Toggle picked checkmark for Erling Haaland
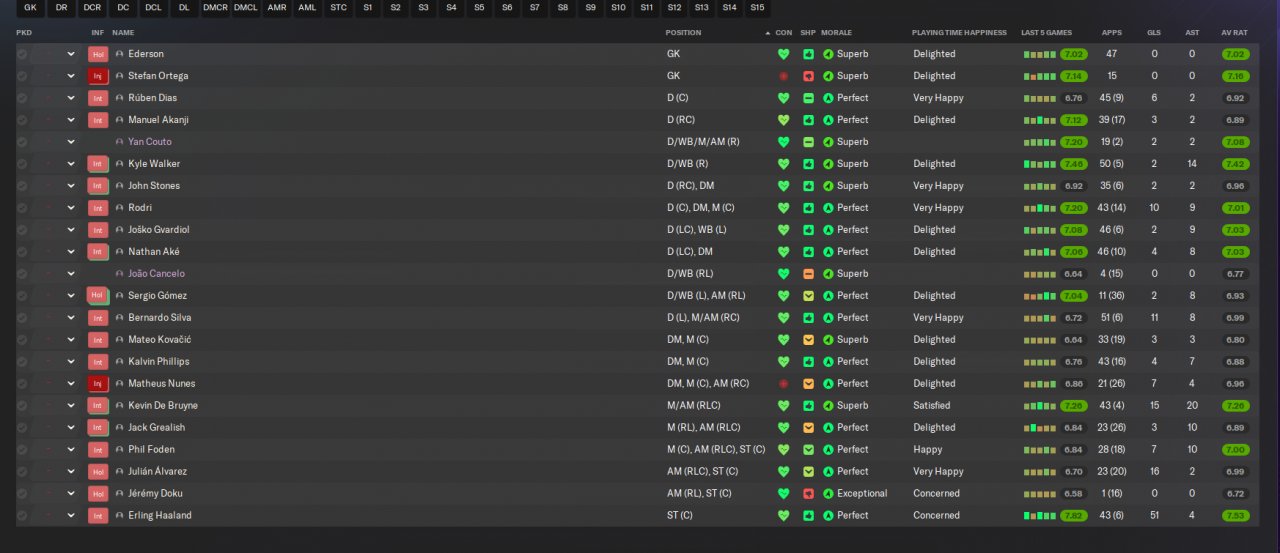The height and width of the screenshot is (553, 1280). point(22,516)
